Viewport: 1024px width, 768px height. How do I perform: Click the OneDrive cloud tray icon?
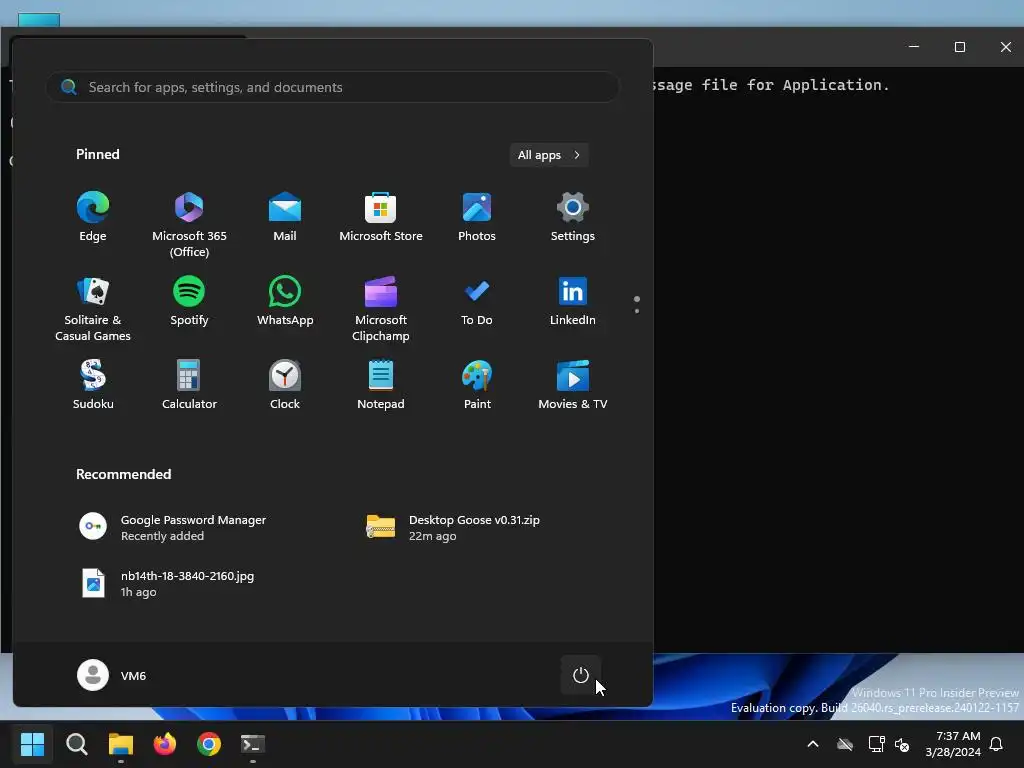[845, 744]
